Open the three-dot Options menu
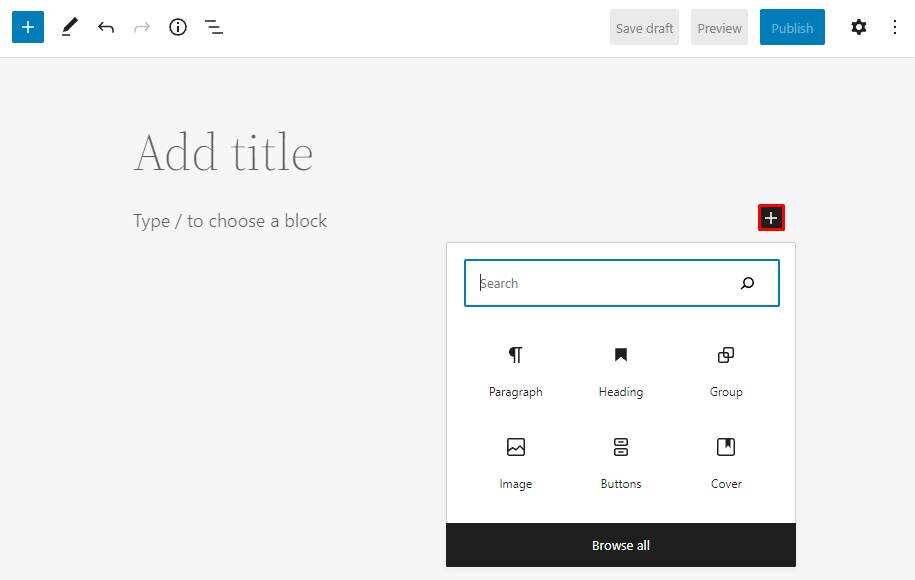This screenshot has width=915, height=580. [895, 28]
